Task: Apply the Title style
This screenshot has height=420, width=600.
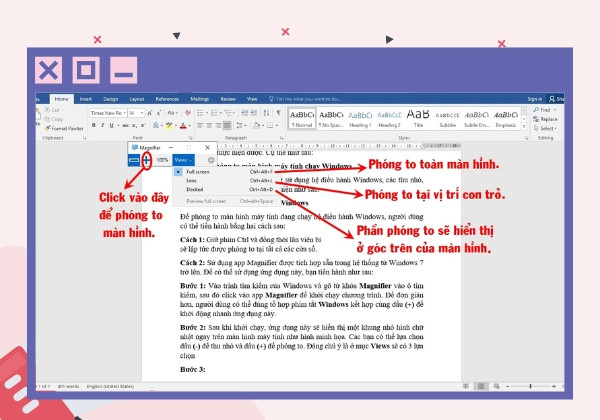Action: pyautogui.click(x=418, y=119)
